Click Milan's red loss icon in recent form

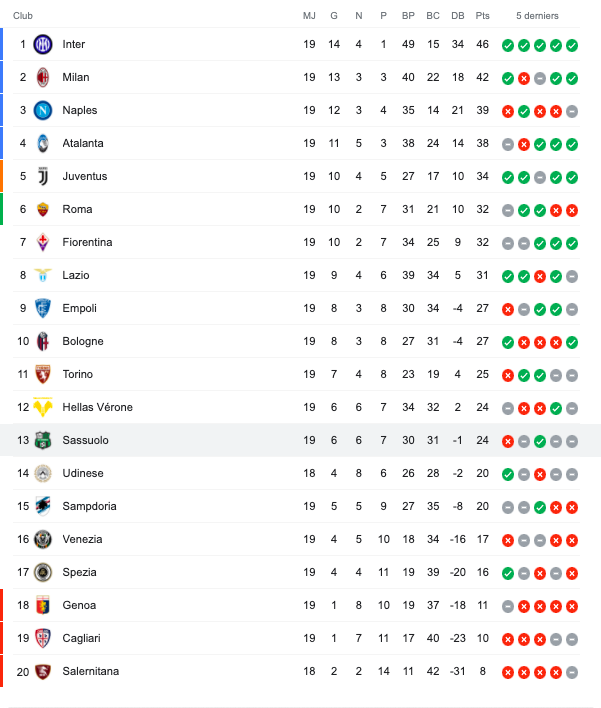524,78
